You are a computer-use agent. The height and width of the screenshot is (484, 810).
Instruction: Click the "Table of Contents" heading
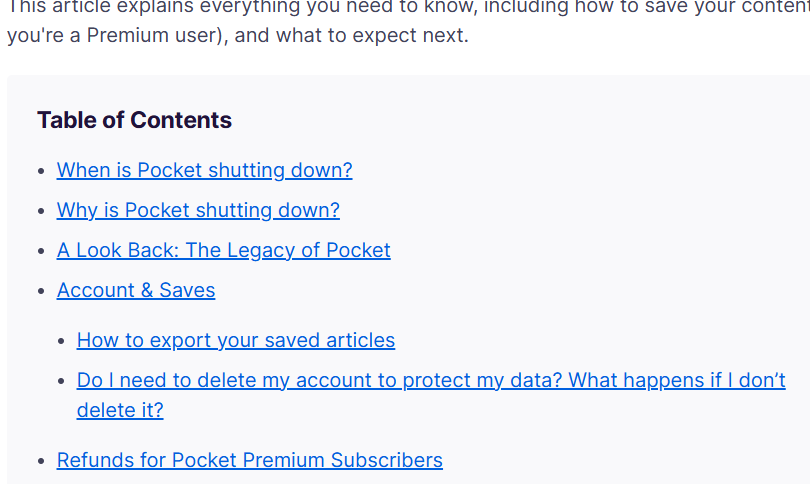134,120
